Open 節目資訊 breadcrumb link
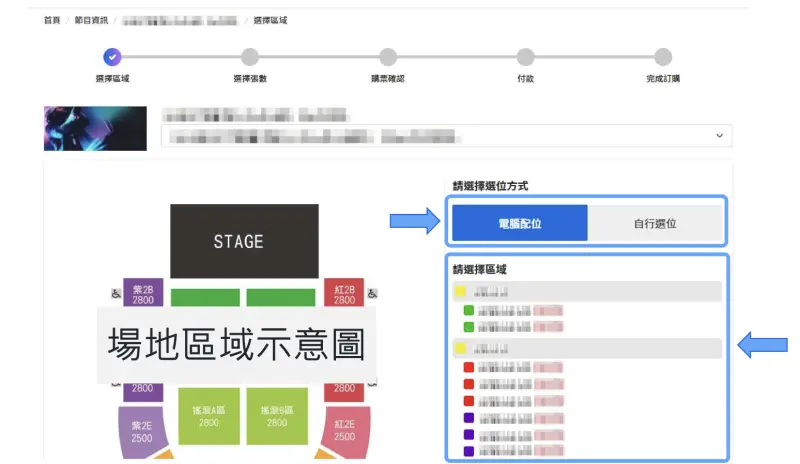The image size is (800, 464). pyautogui.click(x=91, y=20)
